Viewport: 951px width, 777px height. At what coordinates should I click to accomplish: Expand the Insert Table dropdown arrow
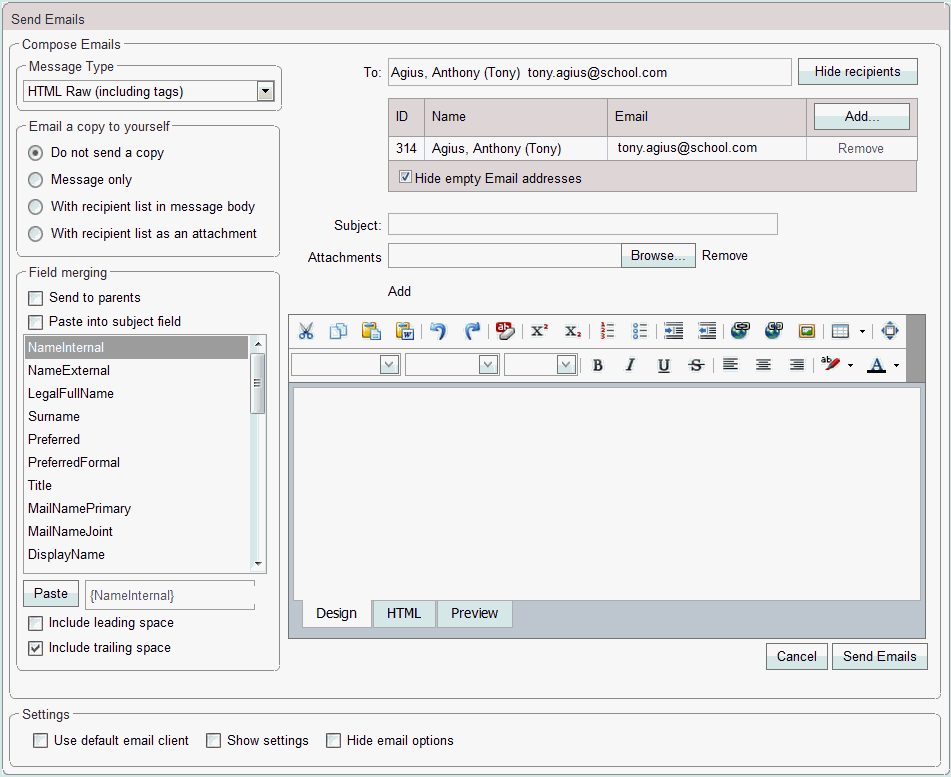(x=862, y=332)
